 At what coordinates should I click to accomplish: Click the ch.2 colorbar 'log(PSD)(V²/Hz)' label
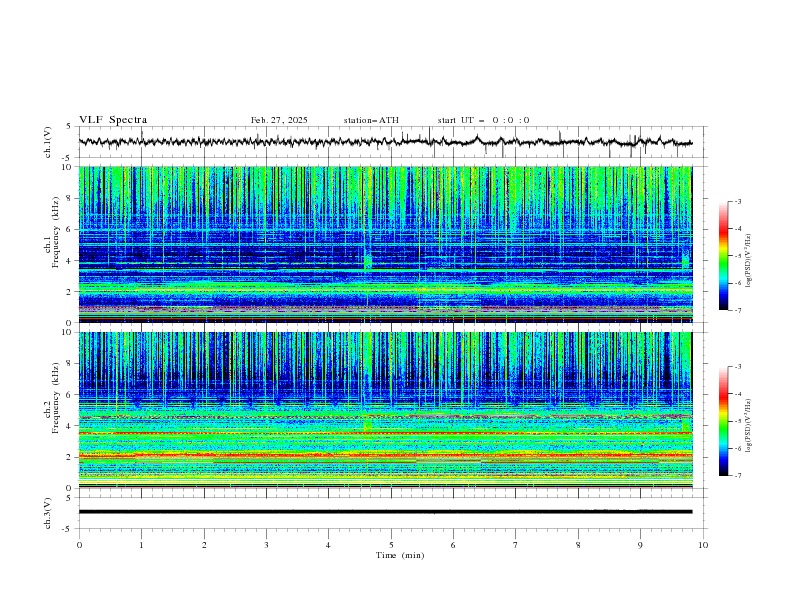pyautogui.click(x=748, y=426)
